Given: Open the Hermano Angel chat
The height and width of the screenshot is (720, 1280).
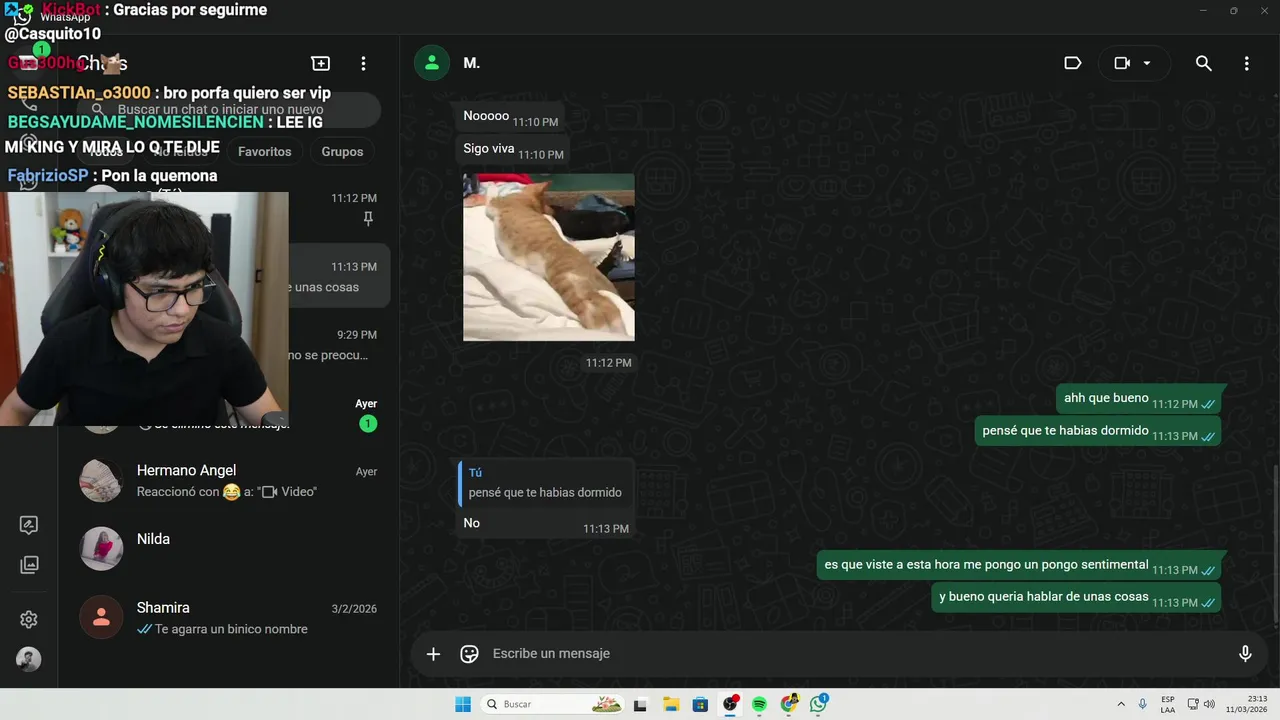Looking at the screenshot, I should (228, 481).
